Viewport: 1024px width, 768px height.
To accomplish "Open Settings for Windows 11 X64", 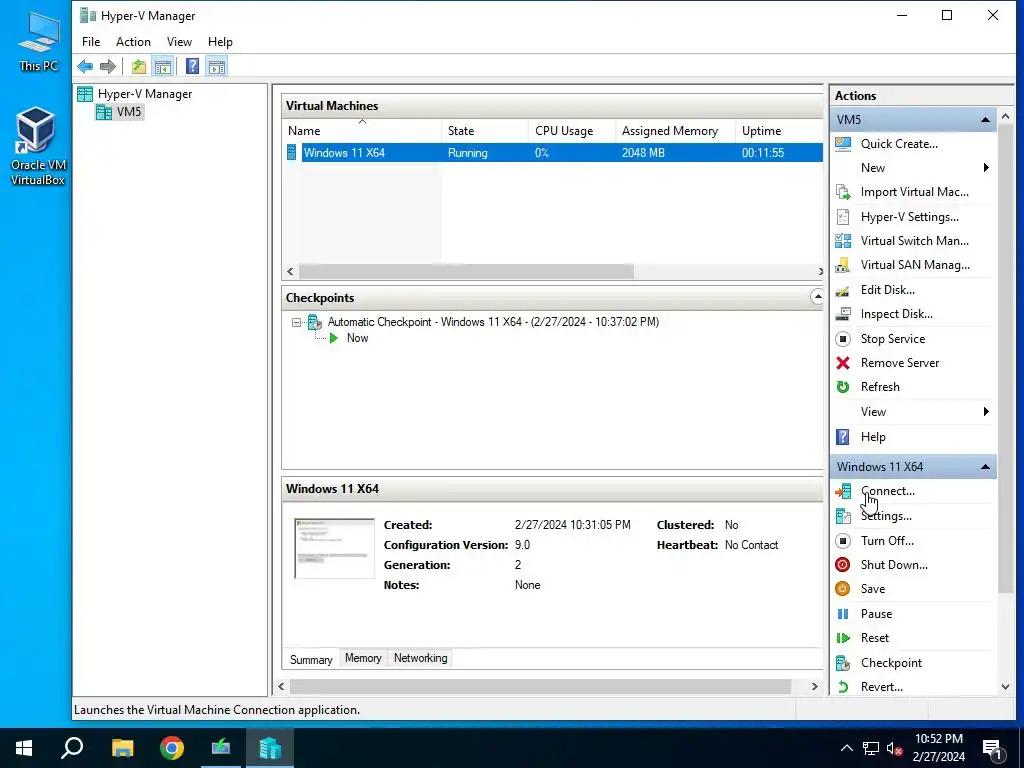I will pos(886,516).
